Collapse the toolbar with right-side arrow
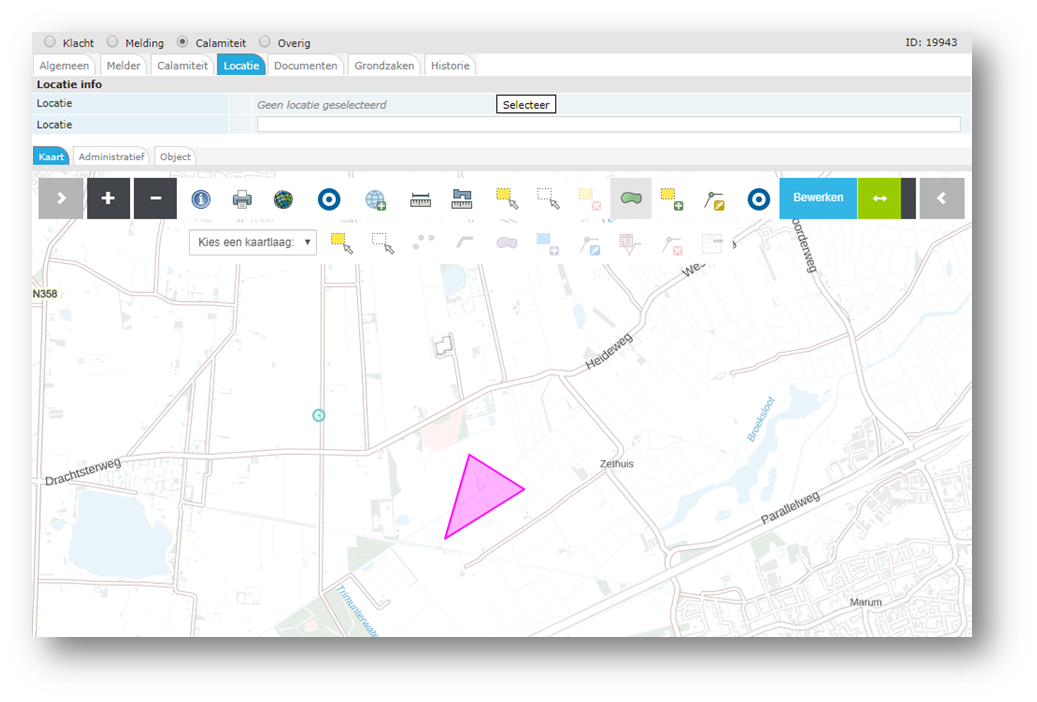Viewport: 1037px width, 702px height. pyautogui.click(x=941, y=198)
